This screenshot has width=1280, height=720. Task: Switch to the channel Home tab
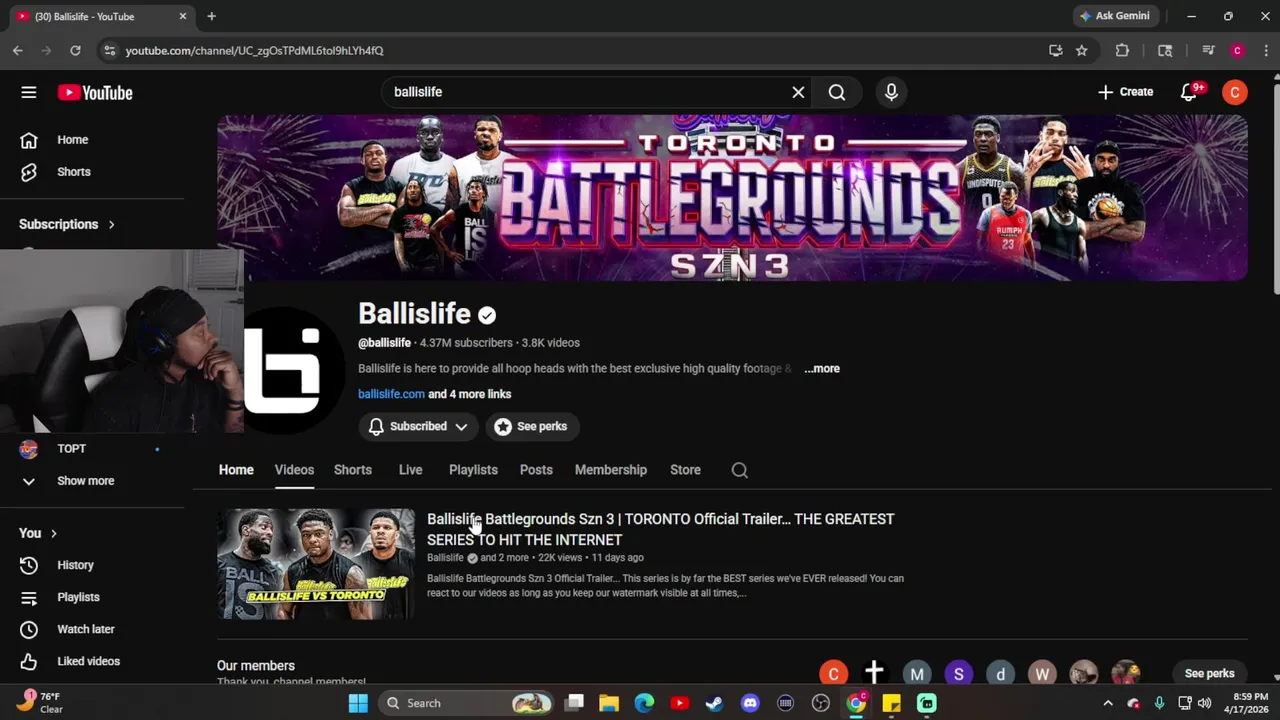(236, 470)
